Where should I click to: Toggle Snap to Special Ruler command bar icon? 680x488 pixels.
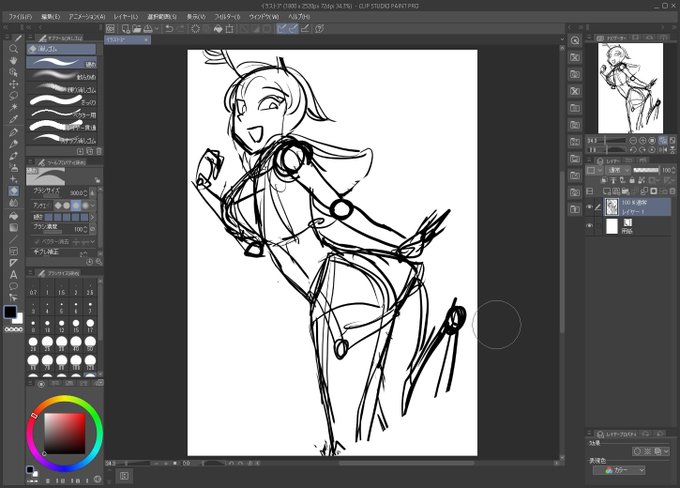294,29
